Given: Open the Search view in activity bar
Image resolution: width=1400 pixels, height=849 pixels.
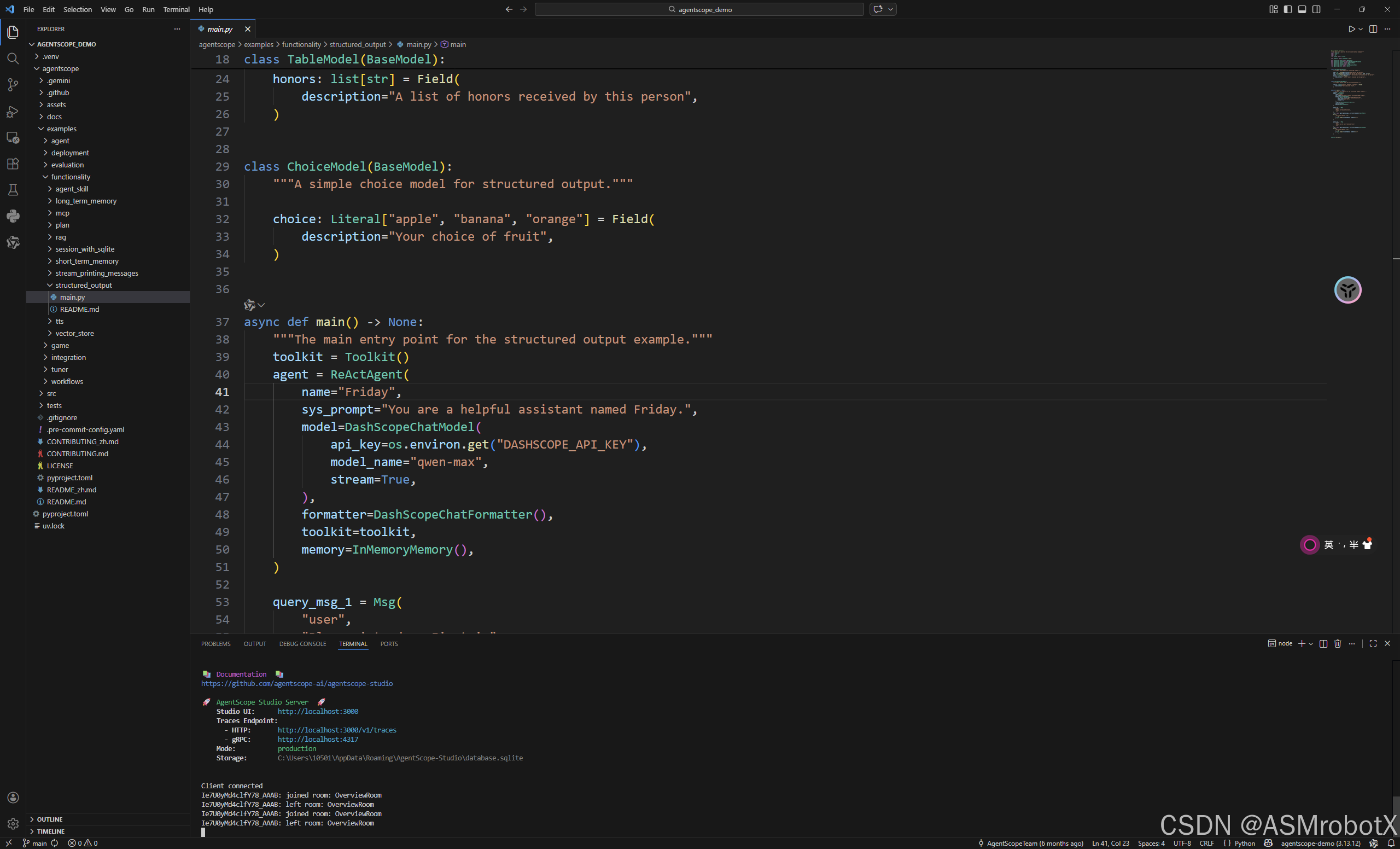Looking at the screenshot, I should (13, 59).
